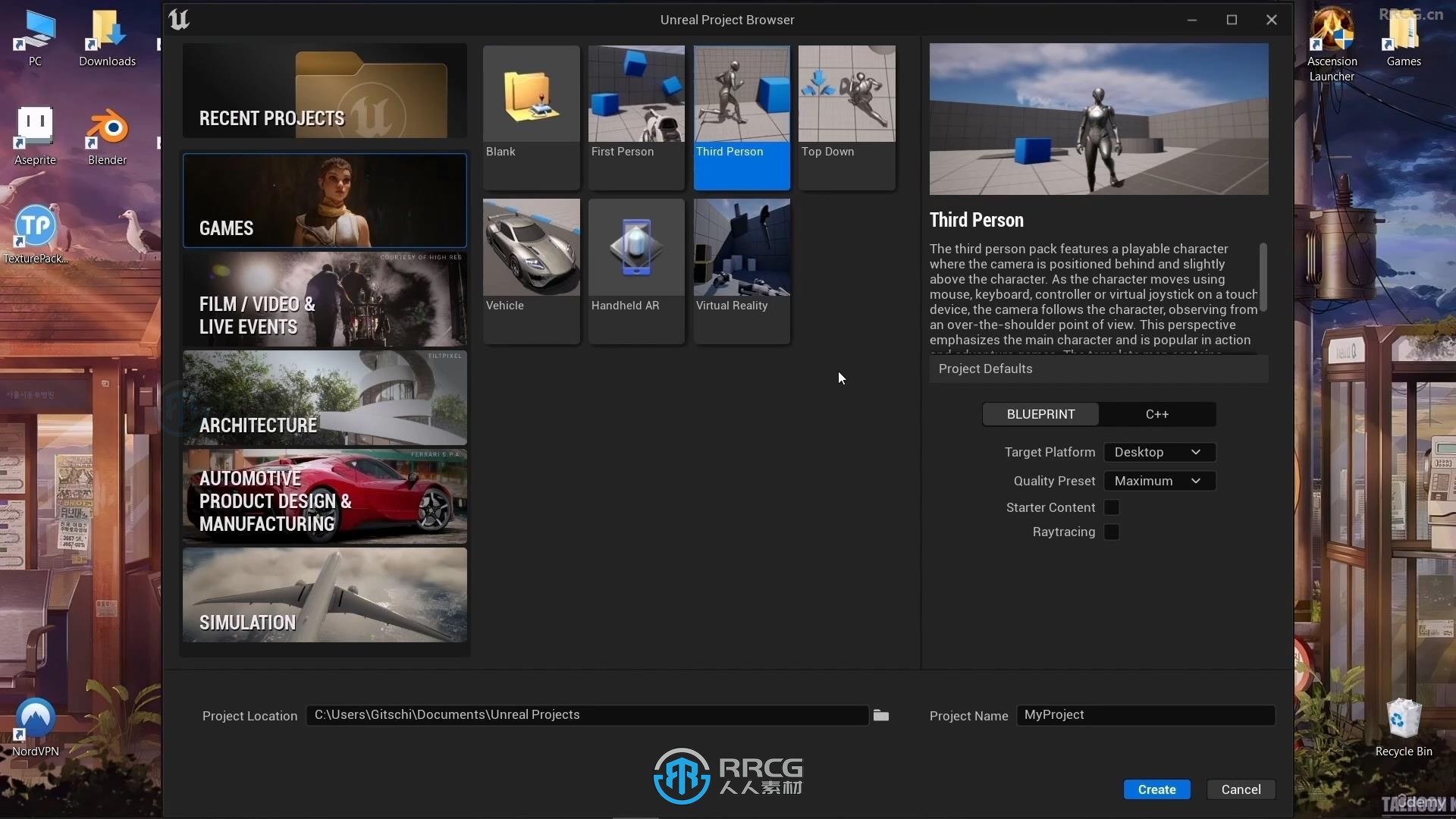This screenshot has height=819, width=1456.
Task: Open the Recycle Bin
Action: [x=1403, y=726]
